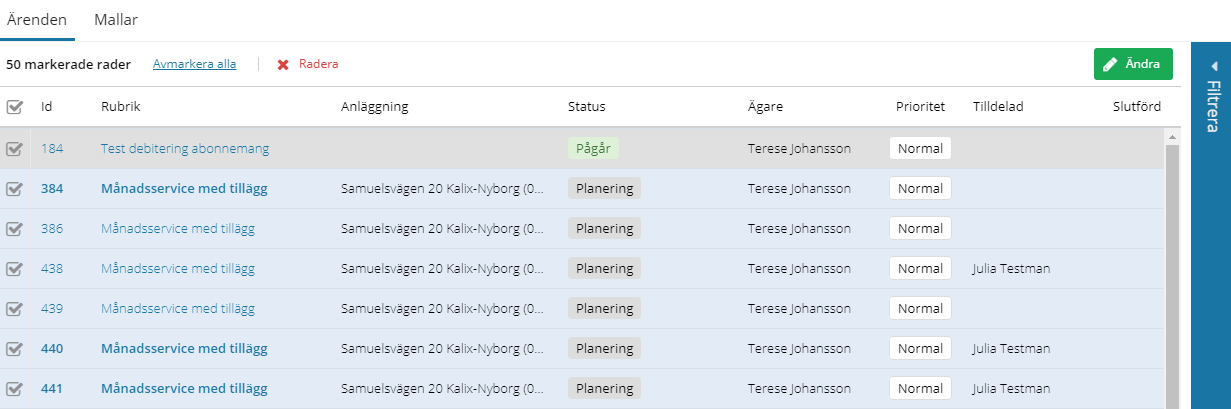Uncheck the checkbox for row 441

[x=14, y=388]
